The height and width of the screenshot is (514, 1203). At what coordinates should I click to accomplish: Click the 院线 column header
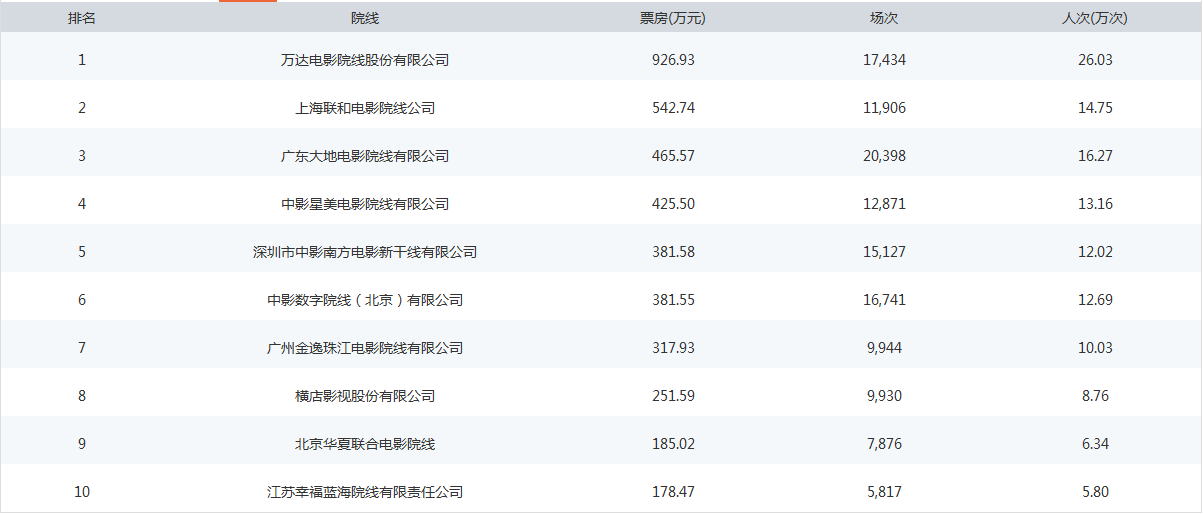pyautogui.click(x=365, y=18)
